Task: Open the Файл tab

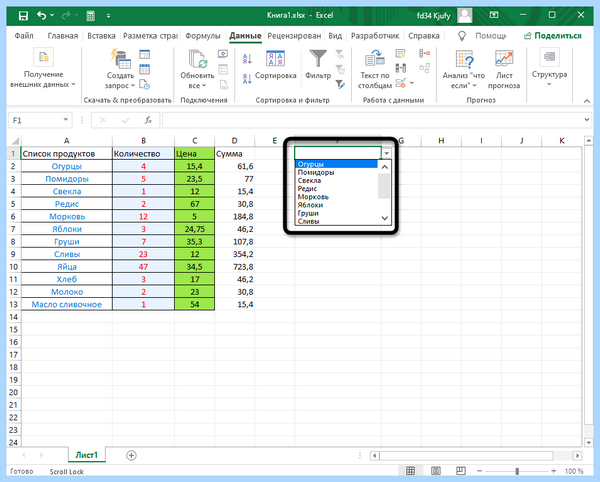Action: (24, 36)
